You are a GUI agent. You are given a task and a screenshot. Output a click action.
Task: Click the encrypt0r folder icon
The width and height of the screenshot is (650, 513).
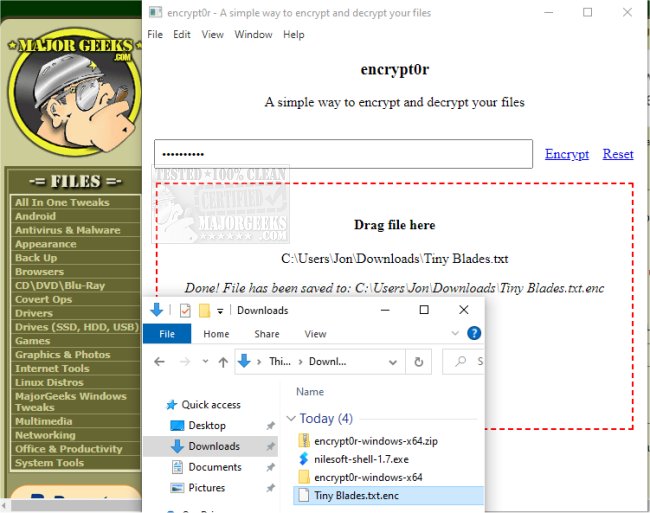tap(304, 477)
